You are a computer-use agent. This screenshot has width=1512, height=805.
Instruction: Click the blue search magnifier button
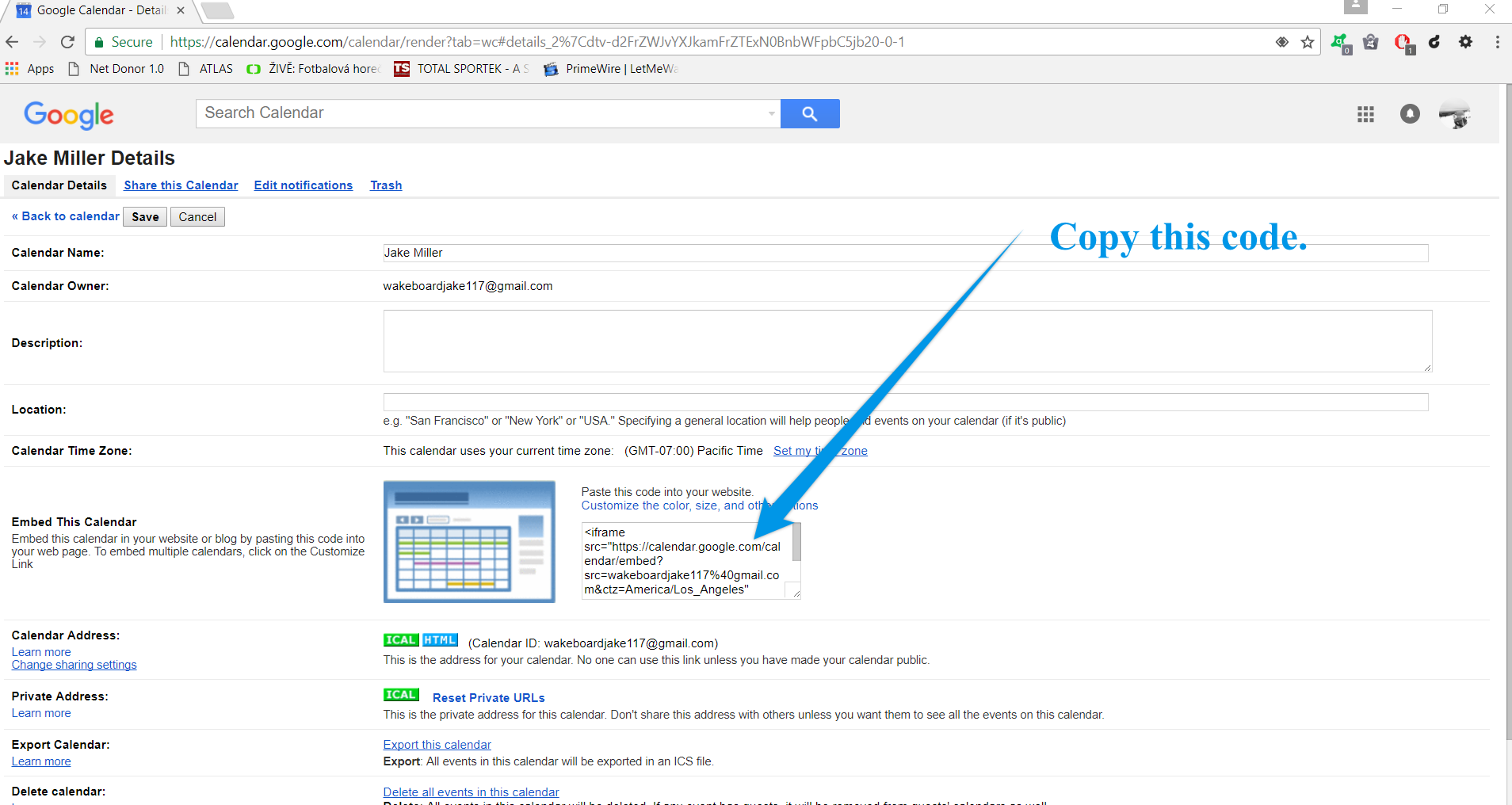click(x=810, y=113)
